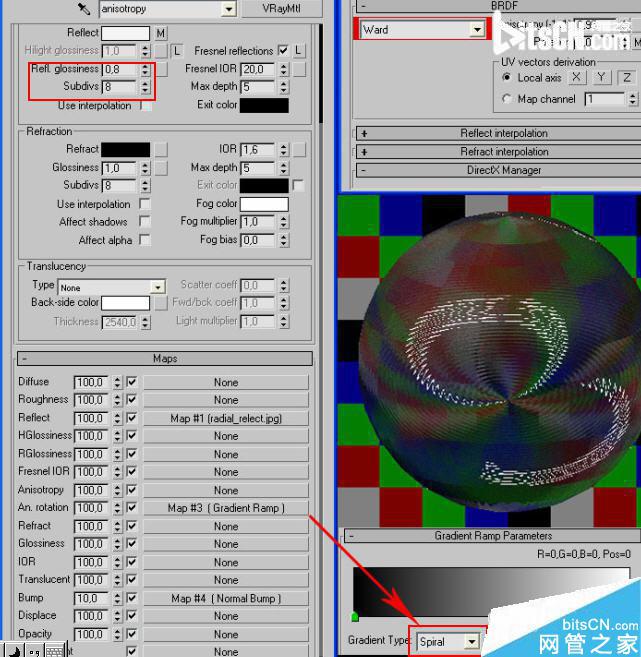Toggle the Bump map enable checkbox
Image resolution: width=641 pixels, height=657 pixels.
132,598
